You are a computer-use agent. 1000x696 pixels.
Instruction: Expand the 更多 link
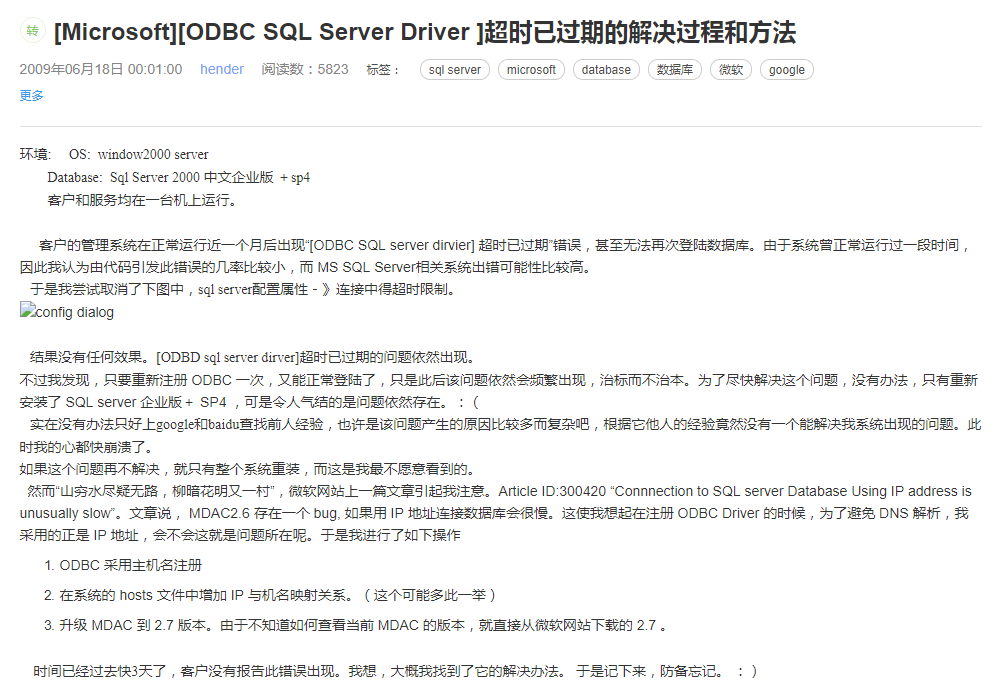(x=32, y=96)
